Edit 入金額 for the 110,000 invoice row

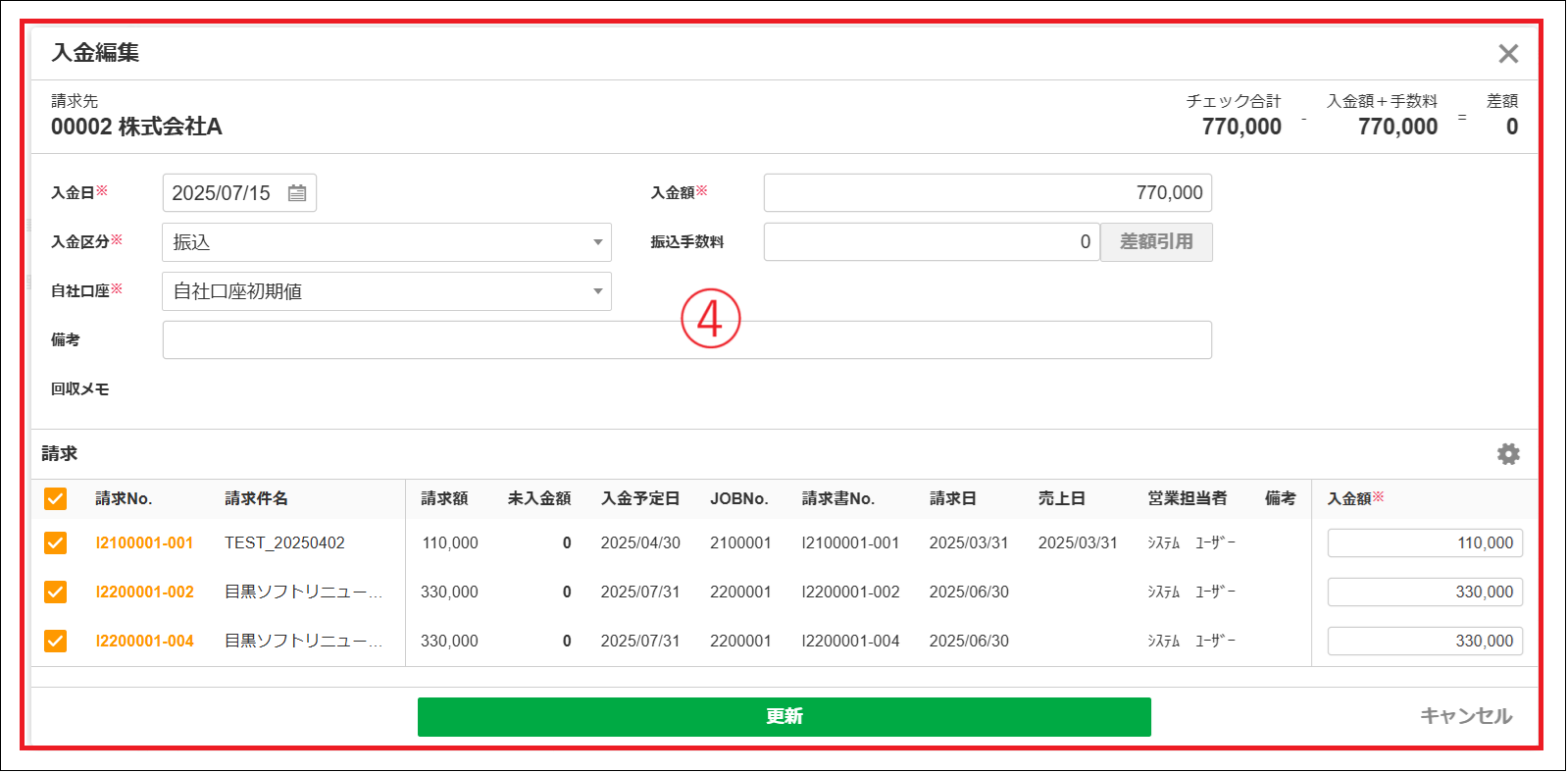coord(1424,543)
